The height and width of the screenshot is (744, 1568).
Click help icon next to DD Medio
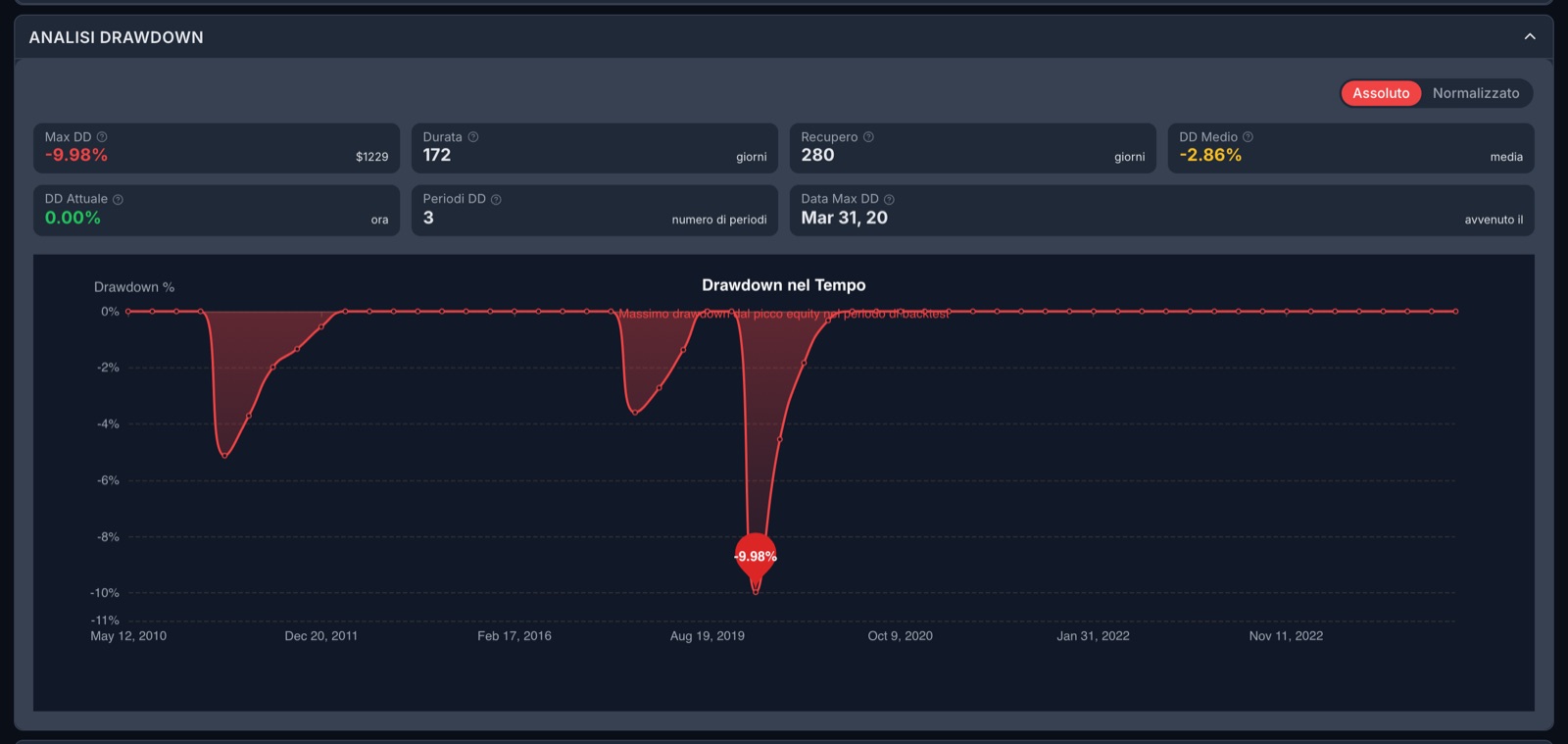[x=1248, y=137]
